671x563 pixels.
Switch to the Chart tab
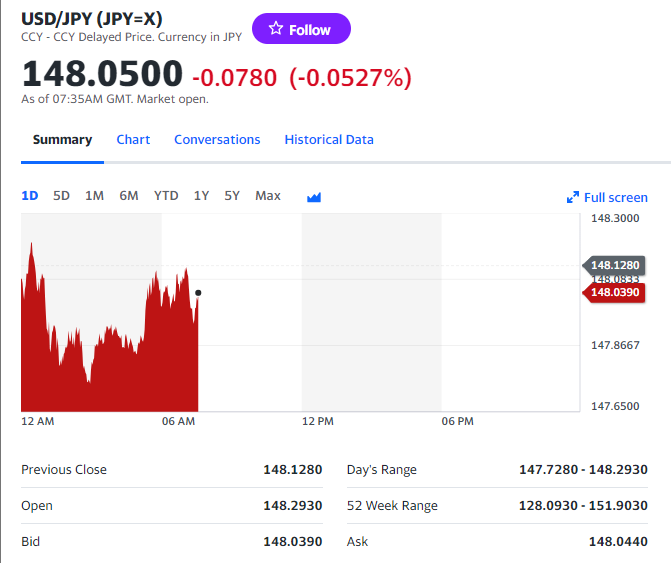(133, 140)
